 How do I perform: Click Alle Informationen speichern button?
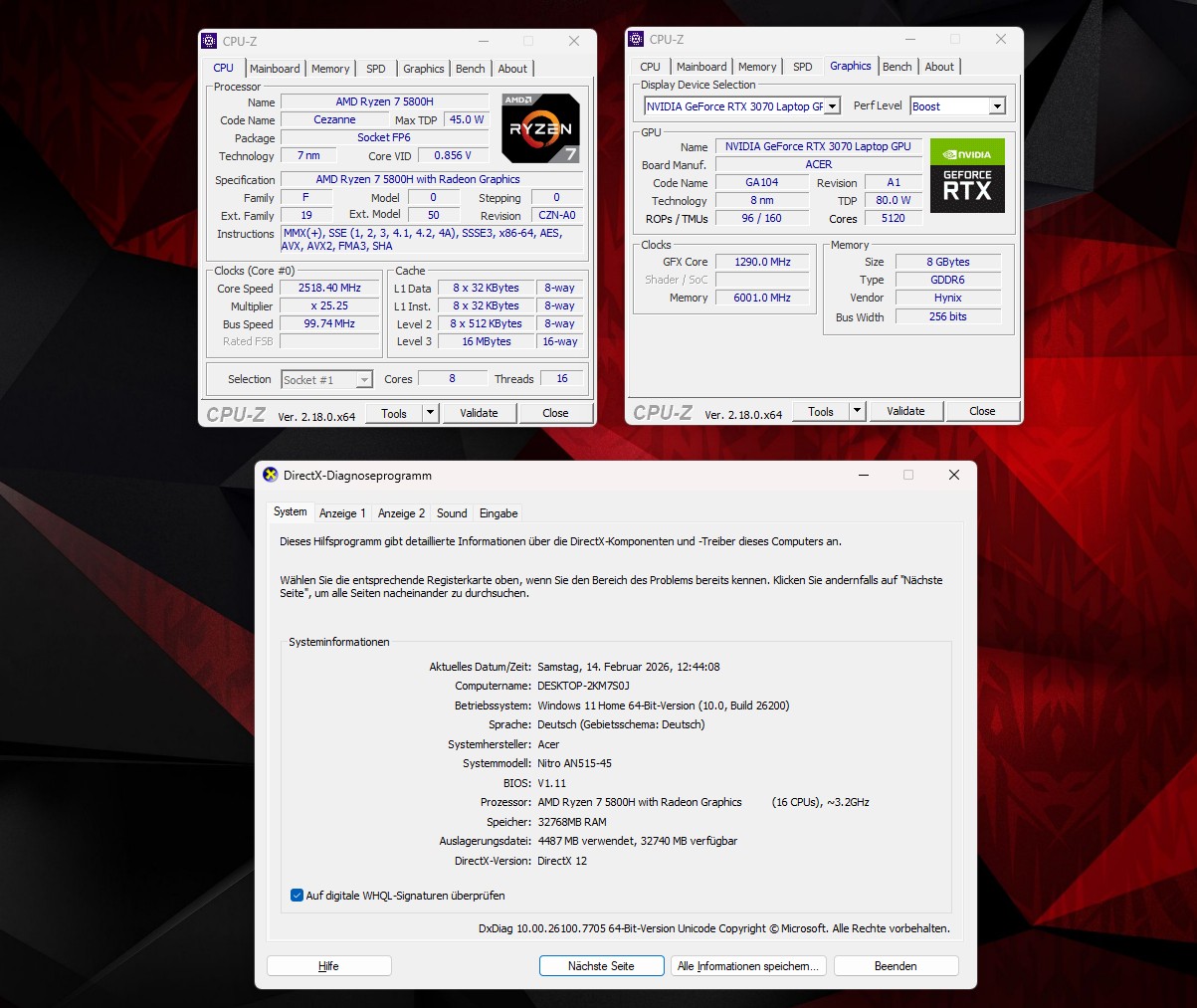tap(748, 966)
